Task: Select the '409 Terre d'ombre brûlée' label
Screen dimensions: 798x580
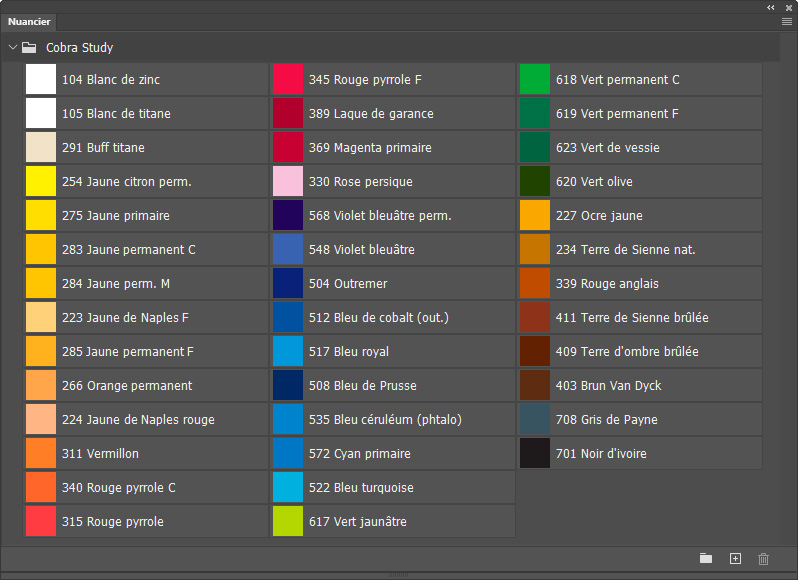Action: (x=627, y=352)
